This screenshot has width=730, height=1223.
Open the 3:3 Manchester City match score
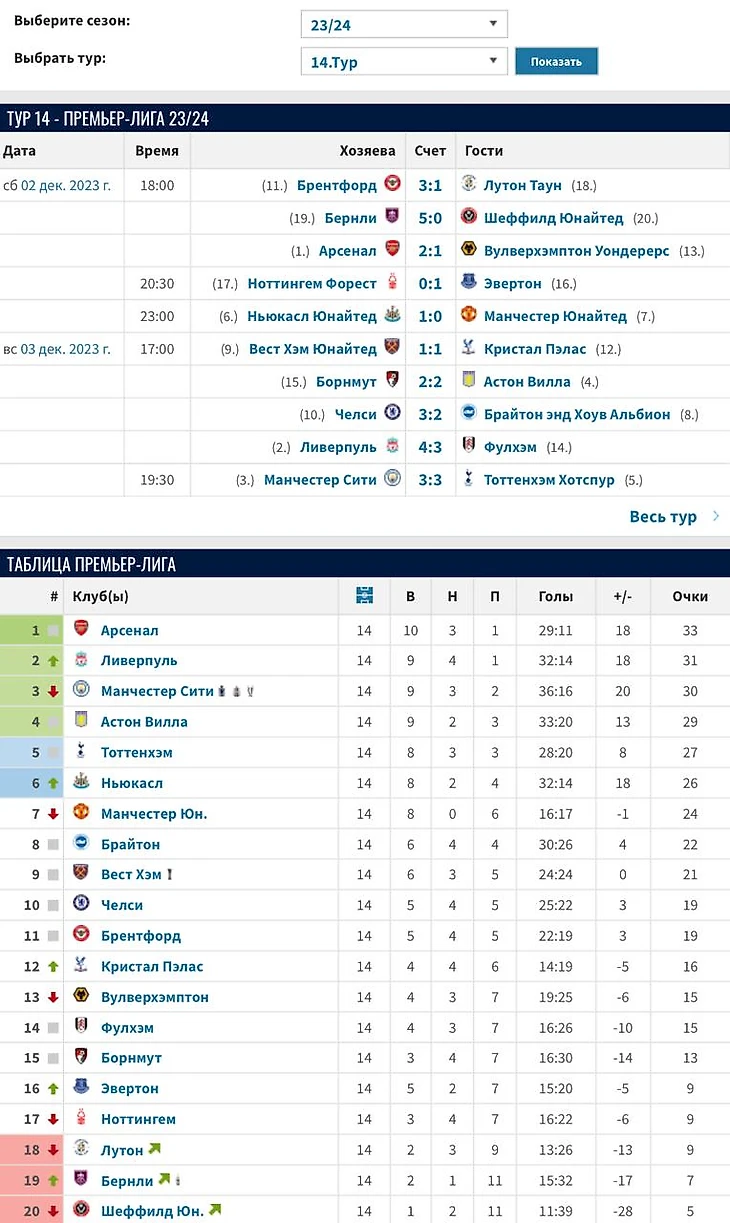pos(430,480)
